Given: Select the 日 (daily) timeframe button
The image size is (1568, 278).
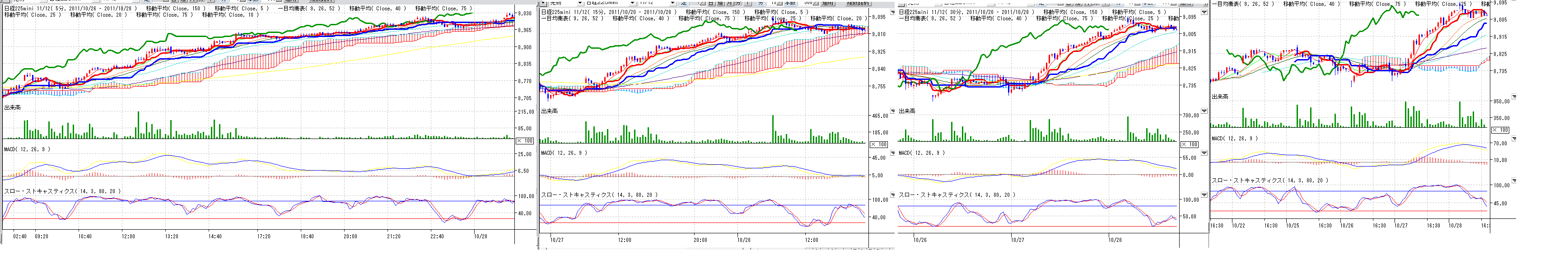Looking at the screenshot, I should click(711, 3).
